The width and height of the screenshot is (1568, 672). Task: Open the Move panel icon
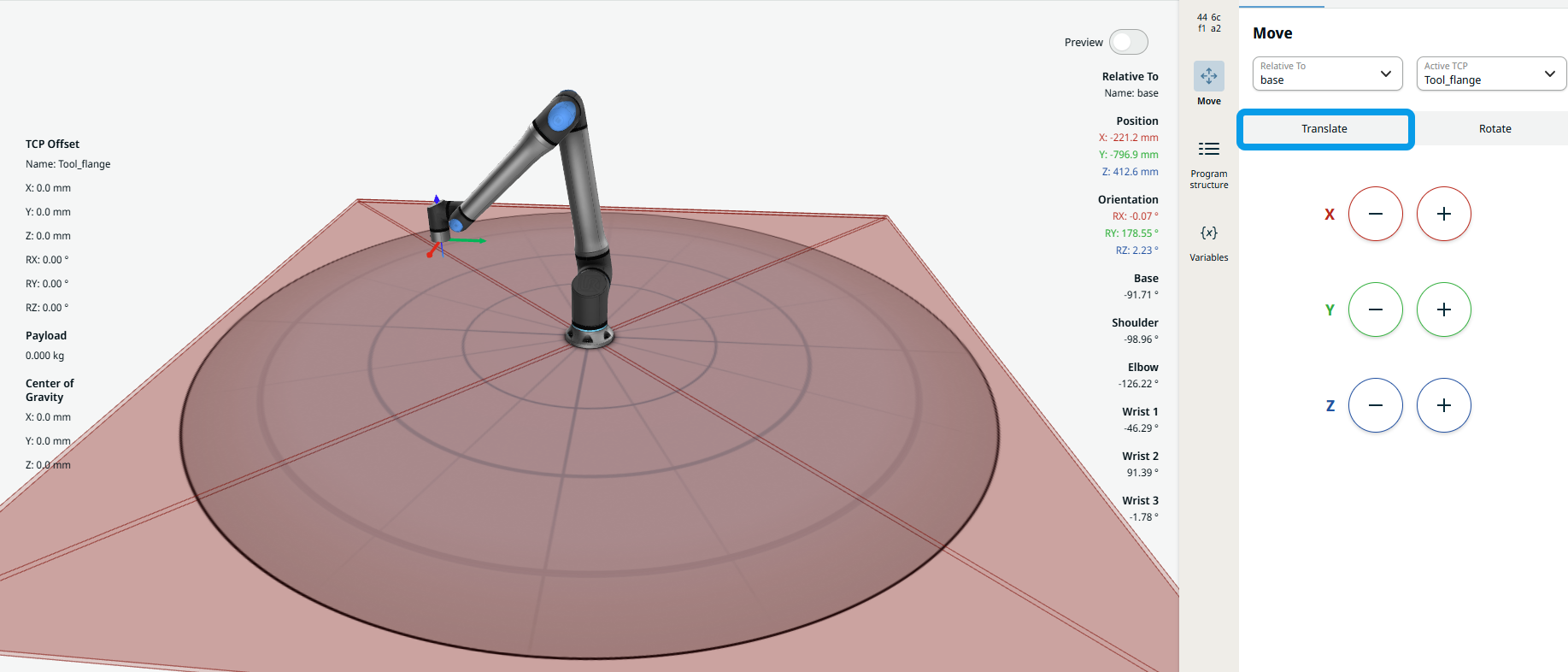click(1208, 77)
